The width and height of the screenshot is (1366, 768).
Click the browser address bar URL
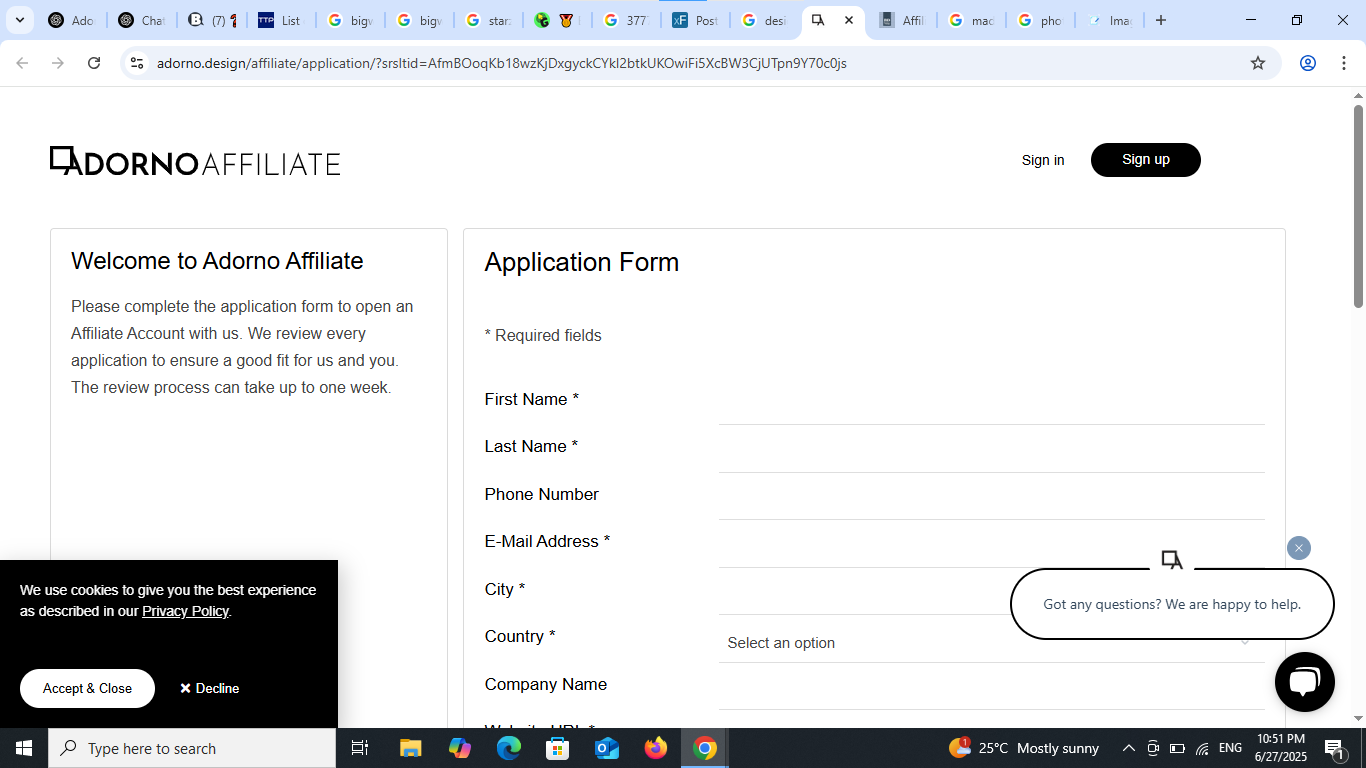[x=502, y=63]
